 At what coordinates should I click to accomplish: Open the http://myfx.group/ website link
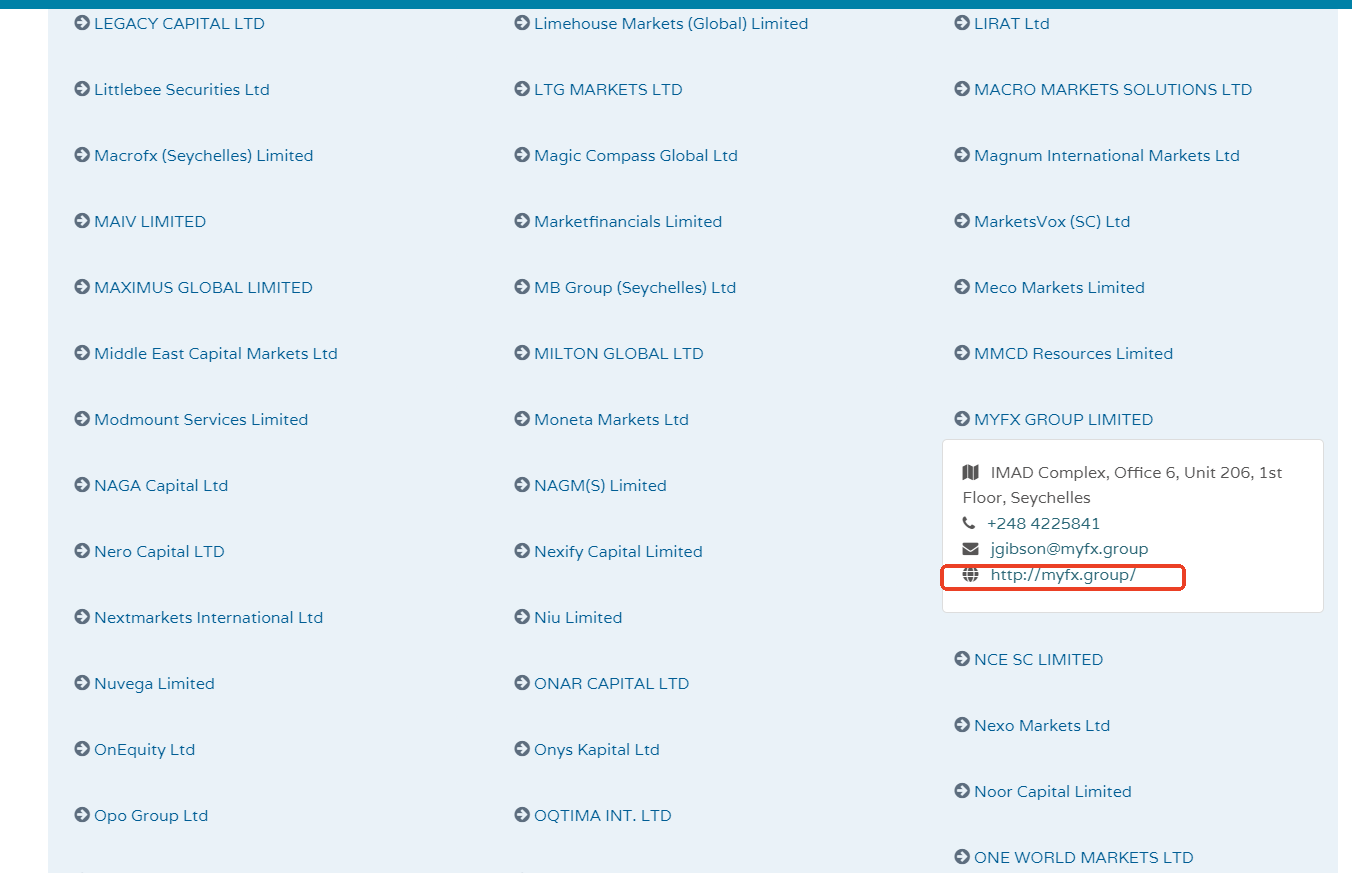(x=1063, y=575)
